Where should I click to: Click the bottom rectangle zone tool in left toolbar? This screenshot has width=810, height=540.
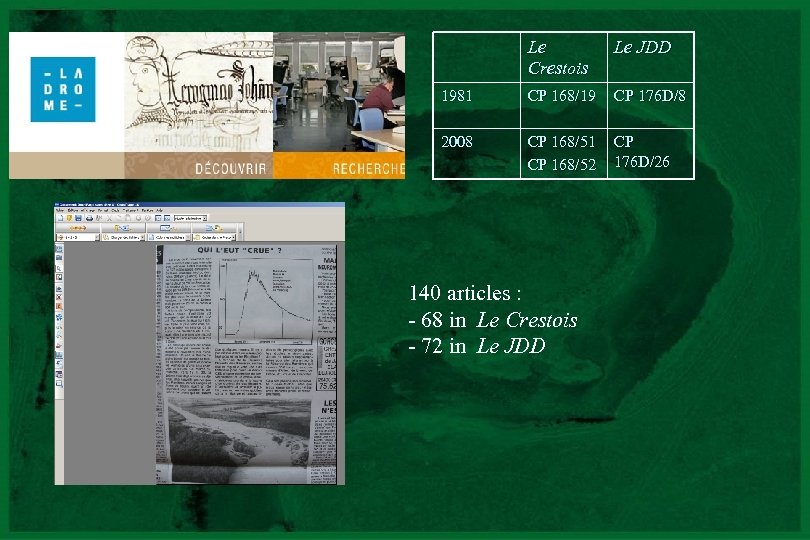pyautogui.click(x=59, y=383)
